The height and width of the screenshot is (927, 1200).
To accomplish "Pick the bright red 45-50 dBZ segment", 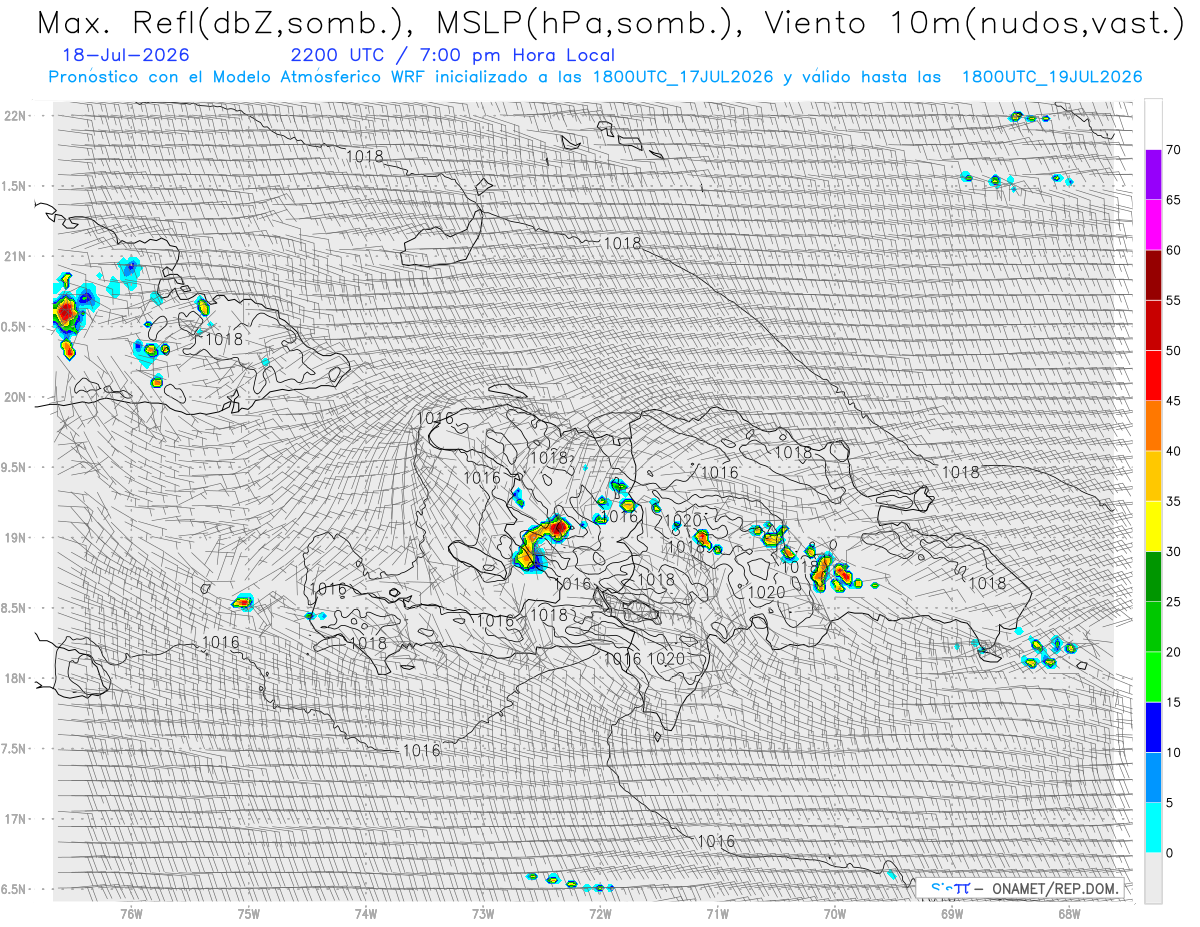I will click(1153, 376).
